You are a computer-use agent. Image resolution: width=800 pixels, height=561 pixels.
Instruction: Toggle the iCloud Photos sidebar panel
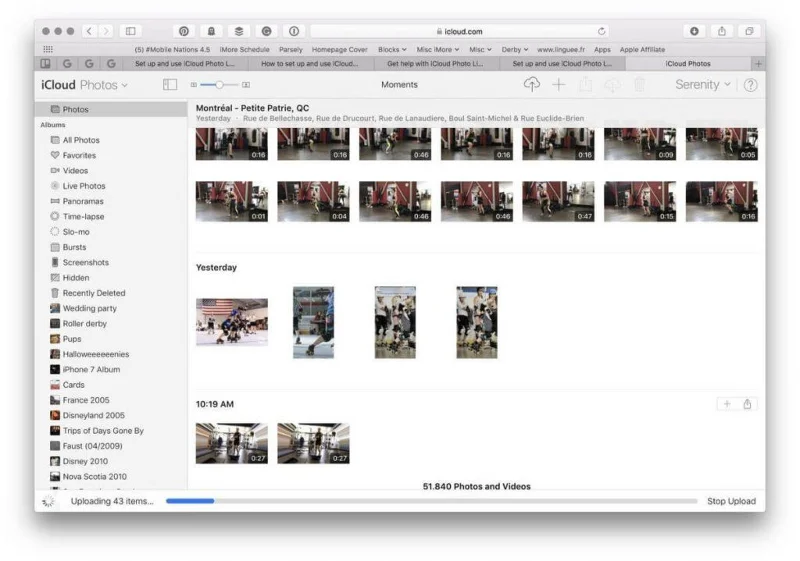coord(170,85)
